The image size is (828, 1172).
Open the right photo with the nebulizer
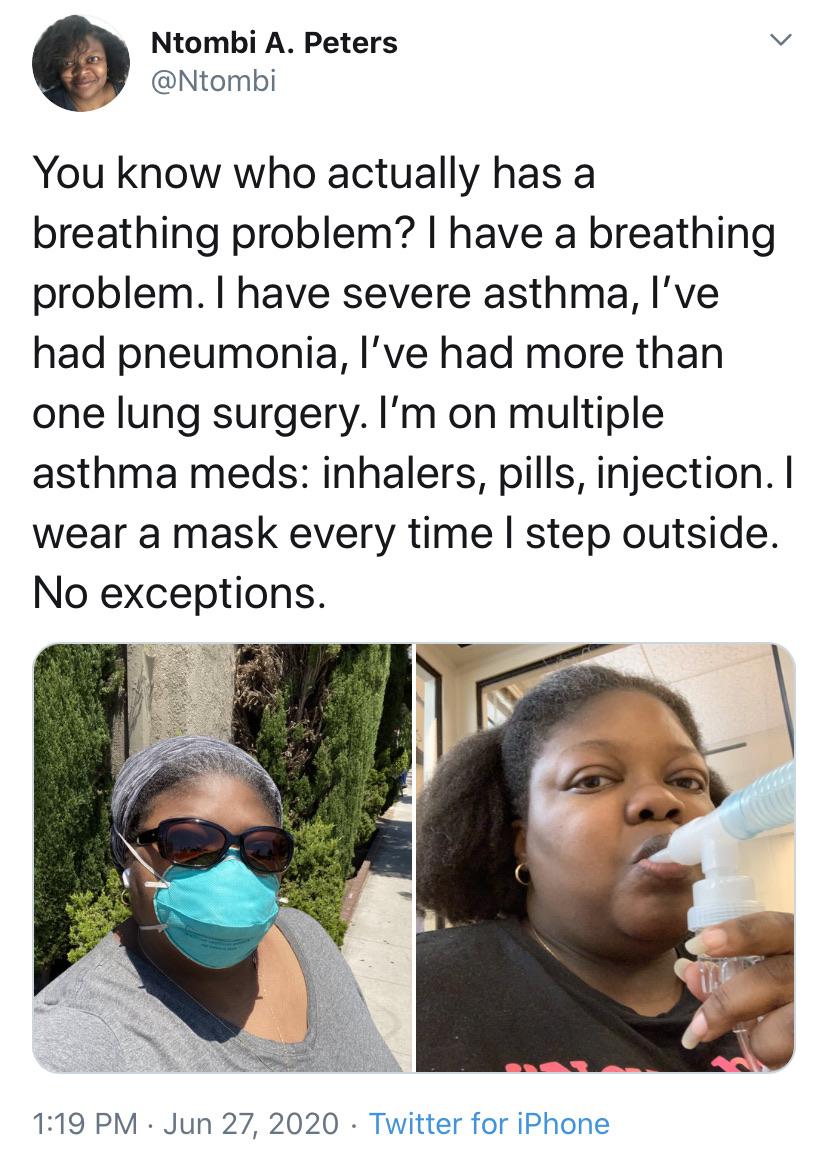point(605,857)
